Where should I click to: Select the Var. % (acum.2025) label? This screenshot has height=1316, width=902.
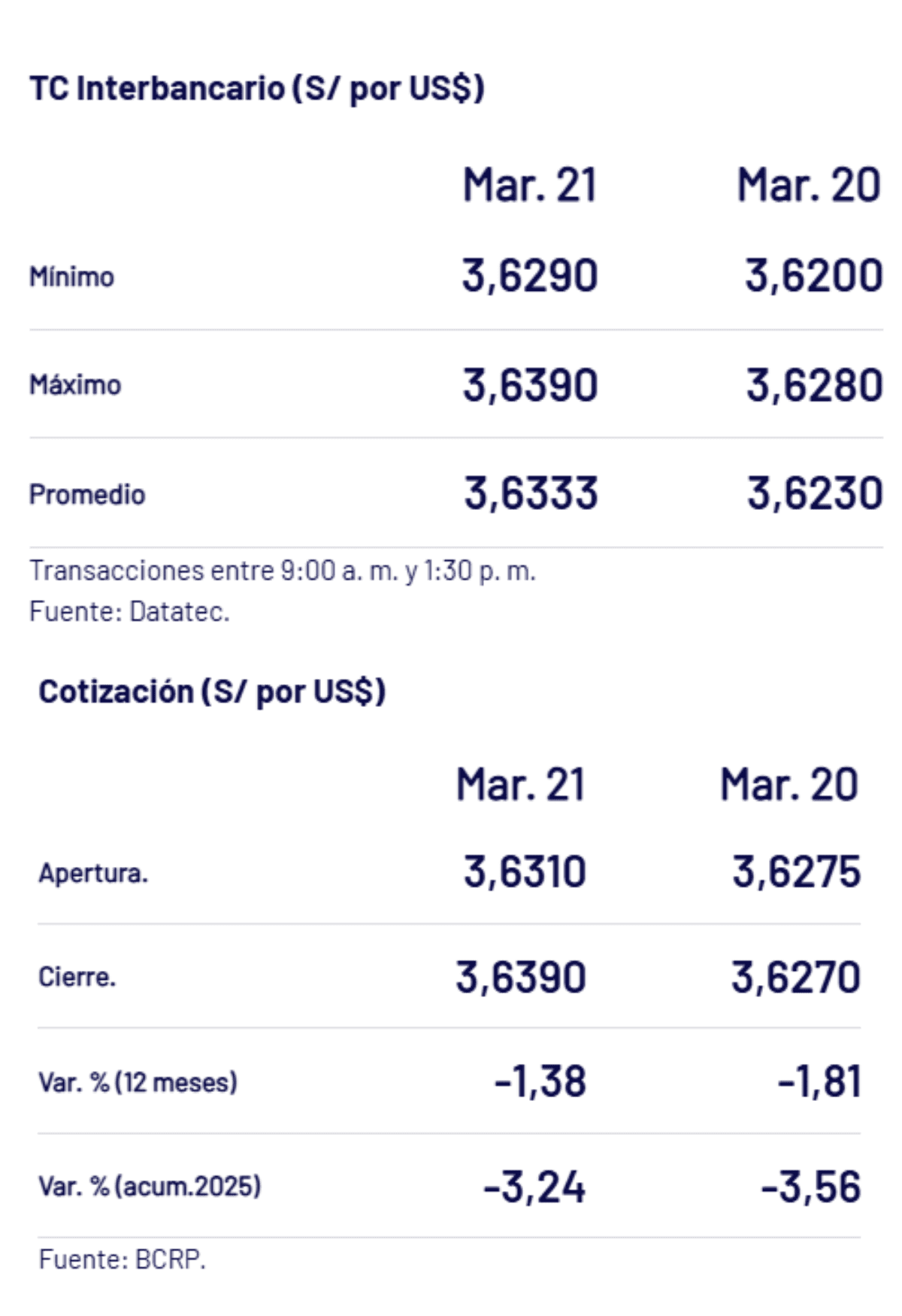[x=150, y=1187]
